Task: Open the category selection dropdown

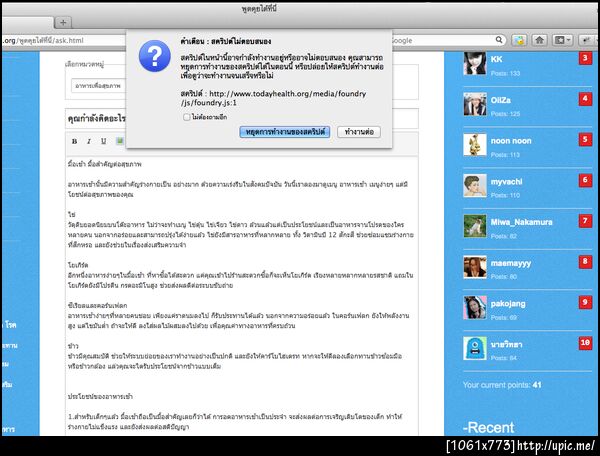Action: (x=99, y=86)
